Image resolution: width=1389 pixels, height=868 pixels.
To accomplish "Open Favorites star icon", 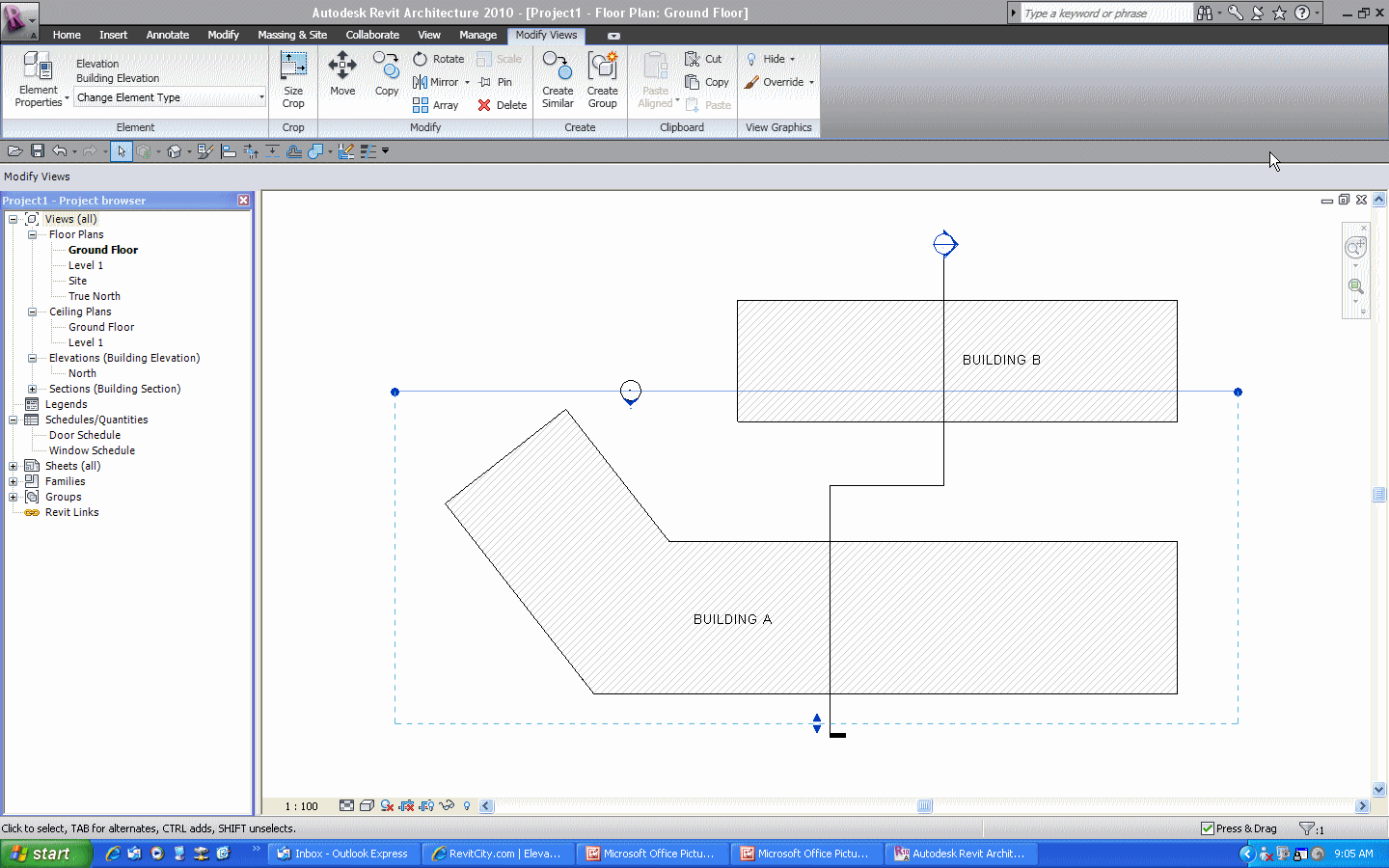I will [x=1279, y=13].
